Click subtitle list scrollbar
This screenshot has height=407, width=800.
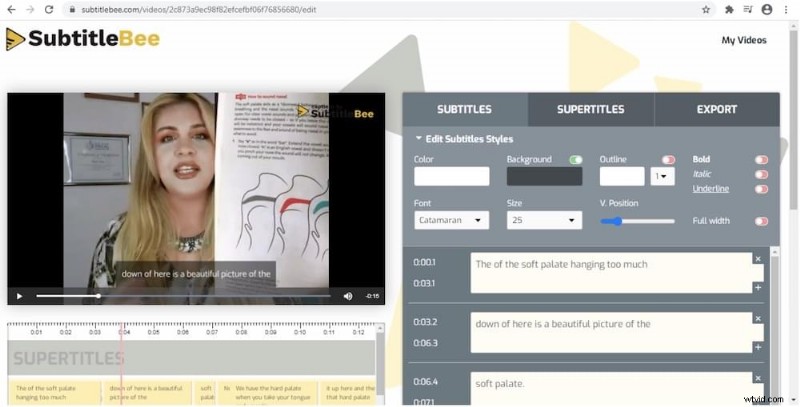pyautogui.click(x=774, y=326)
